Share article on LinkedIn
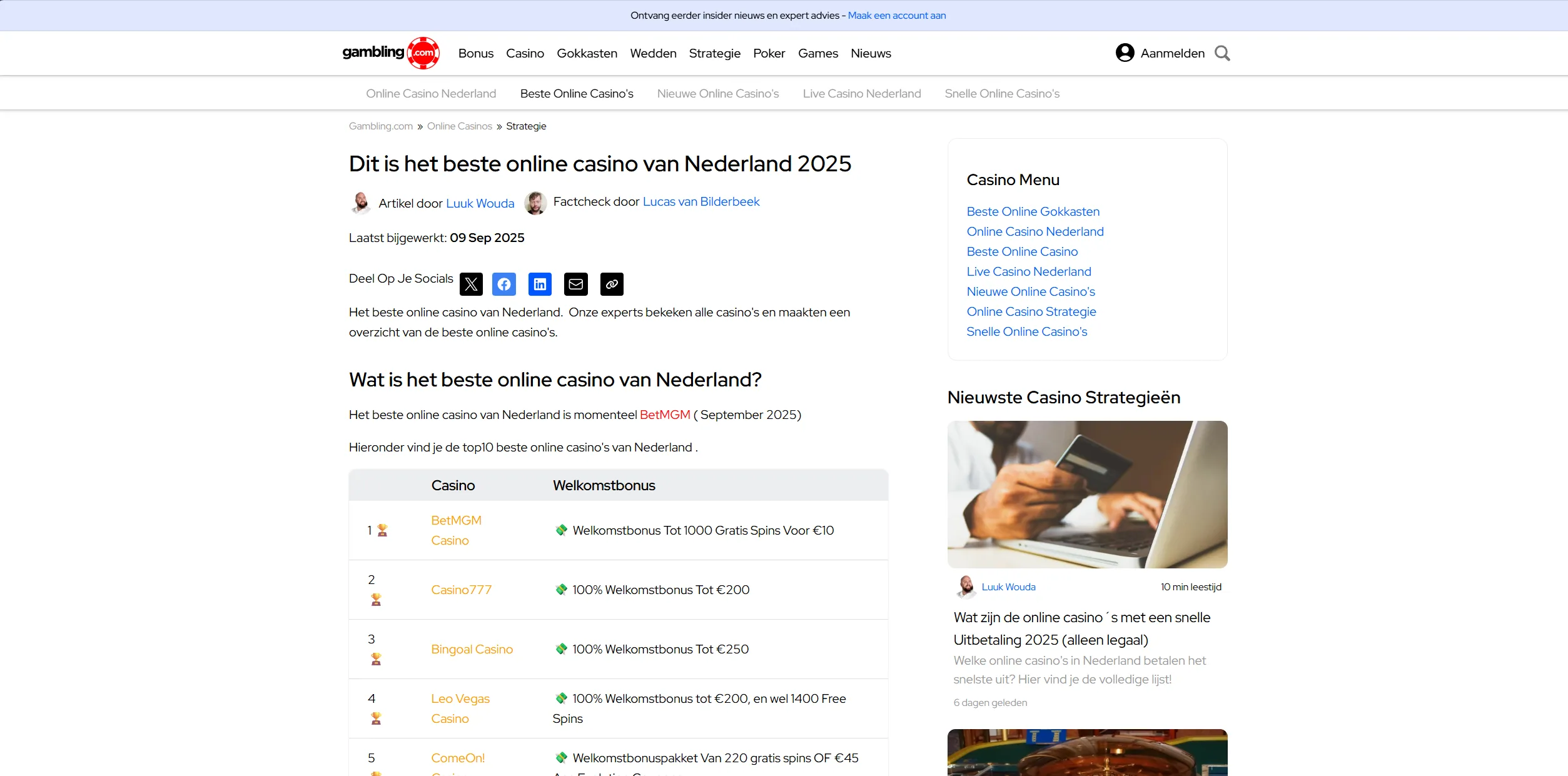 pos(540,284)
